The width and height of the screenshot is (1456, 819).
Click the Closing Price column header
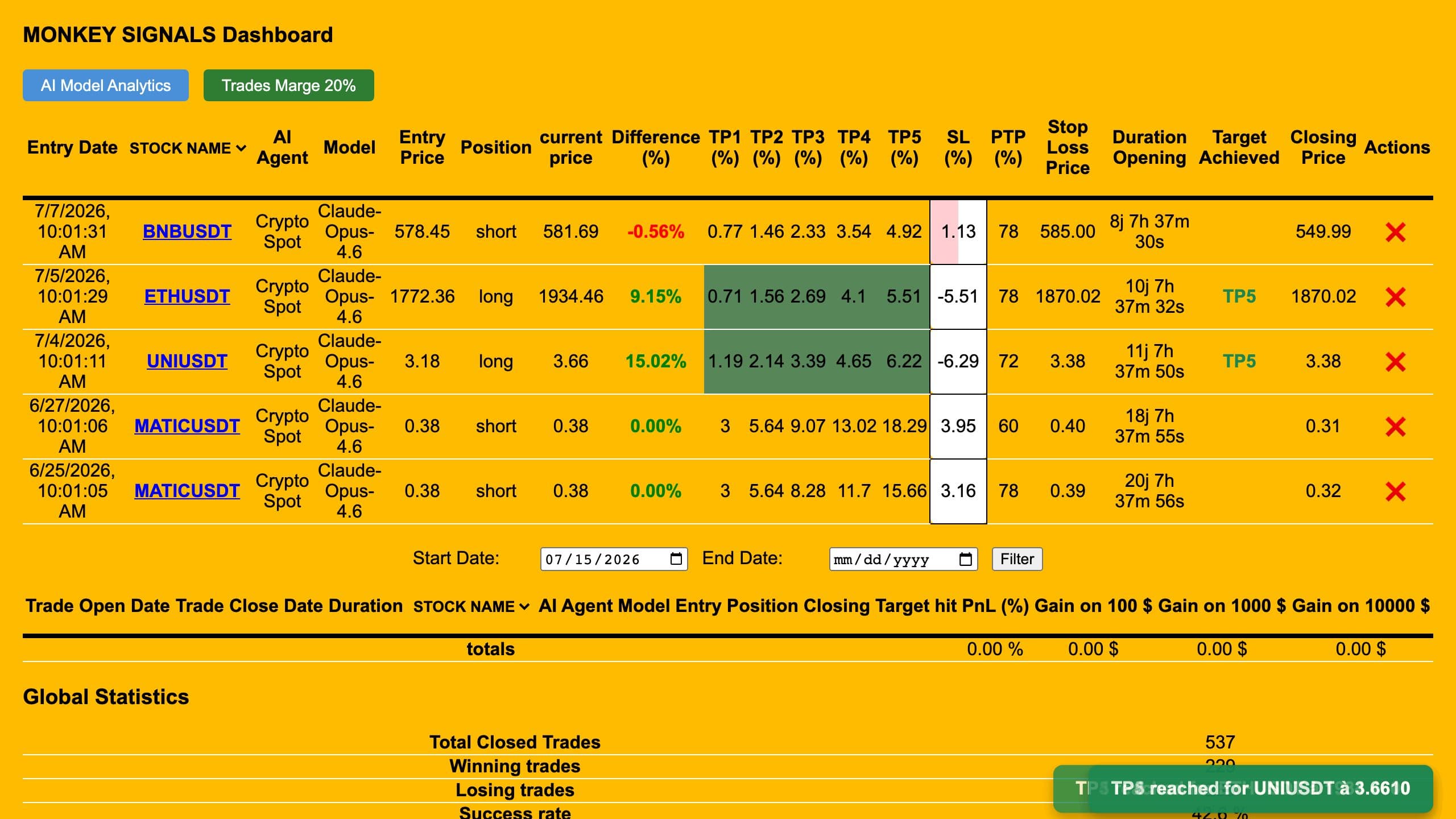click(1323, 147)
